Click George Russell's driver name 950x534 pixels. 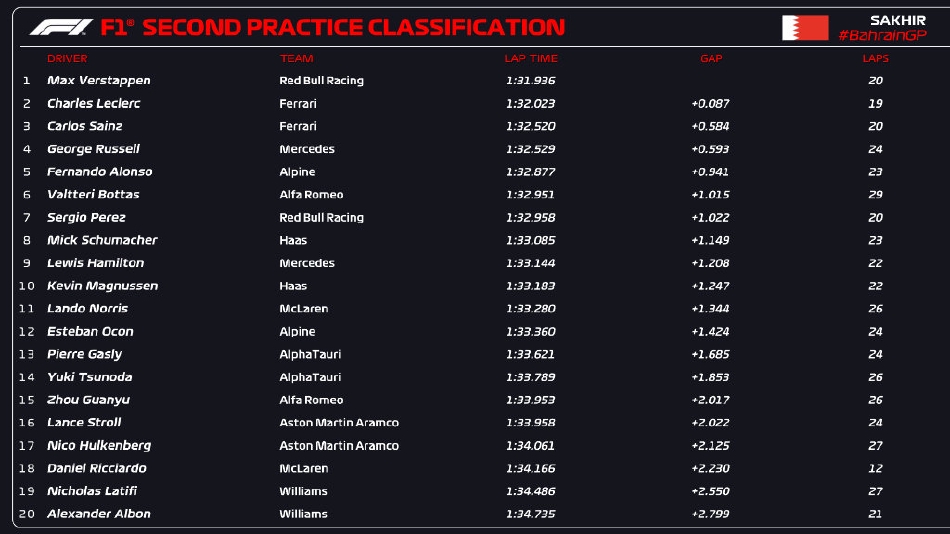(x=93, y=149)
